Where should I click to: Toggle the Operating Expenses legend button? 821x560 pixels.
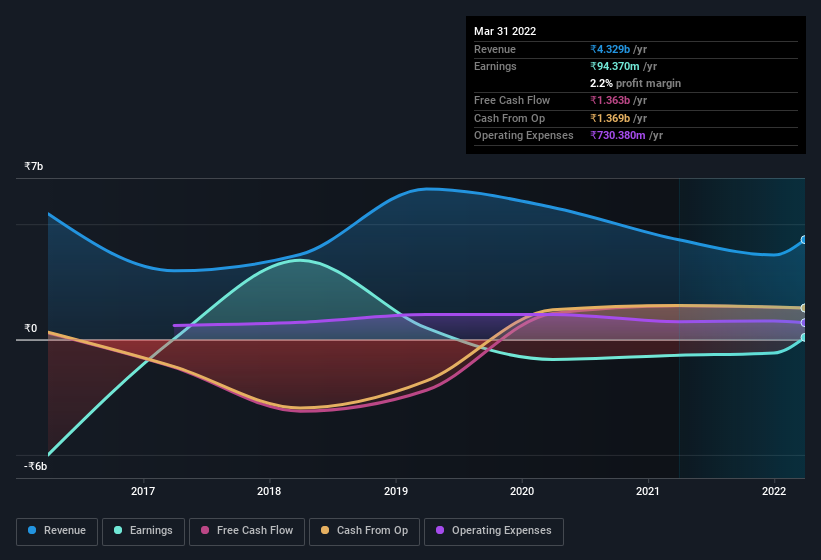[x=494, y=531]
